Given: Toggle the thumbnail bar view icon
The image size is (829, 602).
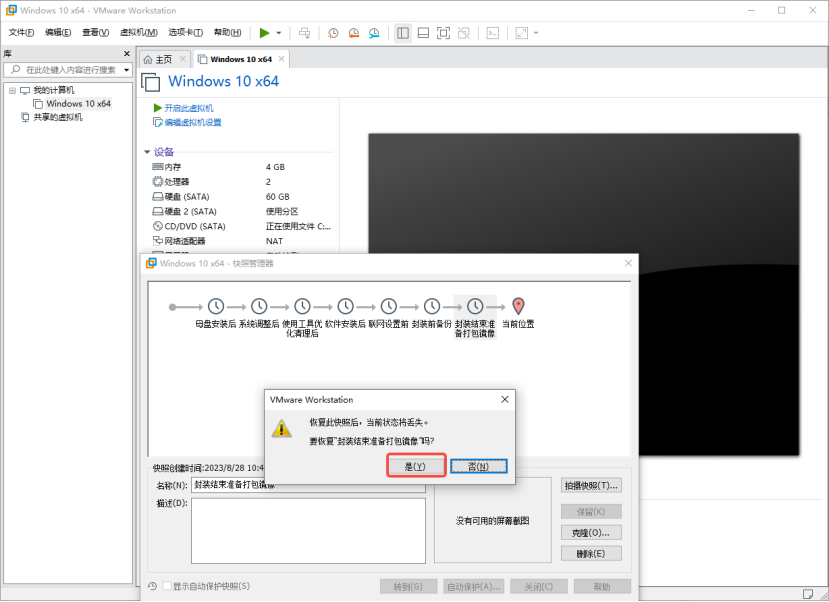Looking at the screenshot, I should pyautogui.click(x=423, y=33).
